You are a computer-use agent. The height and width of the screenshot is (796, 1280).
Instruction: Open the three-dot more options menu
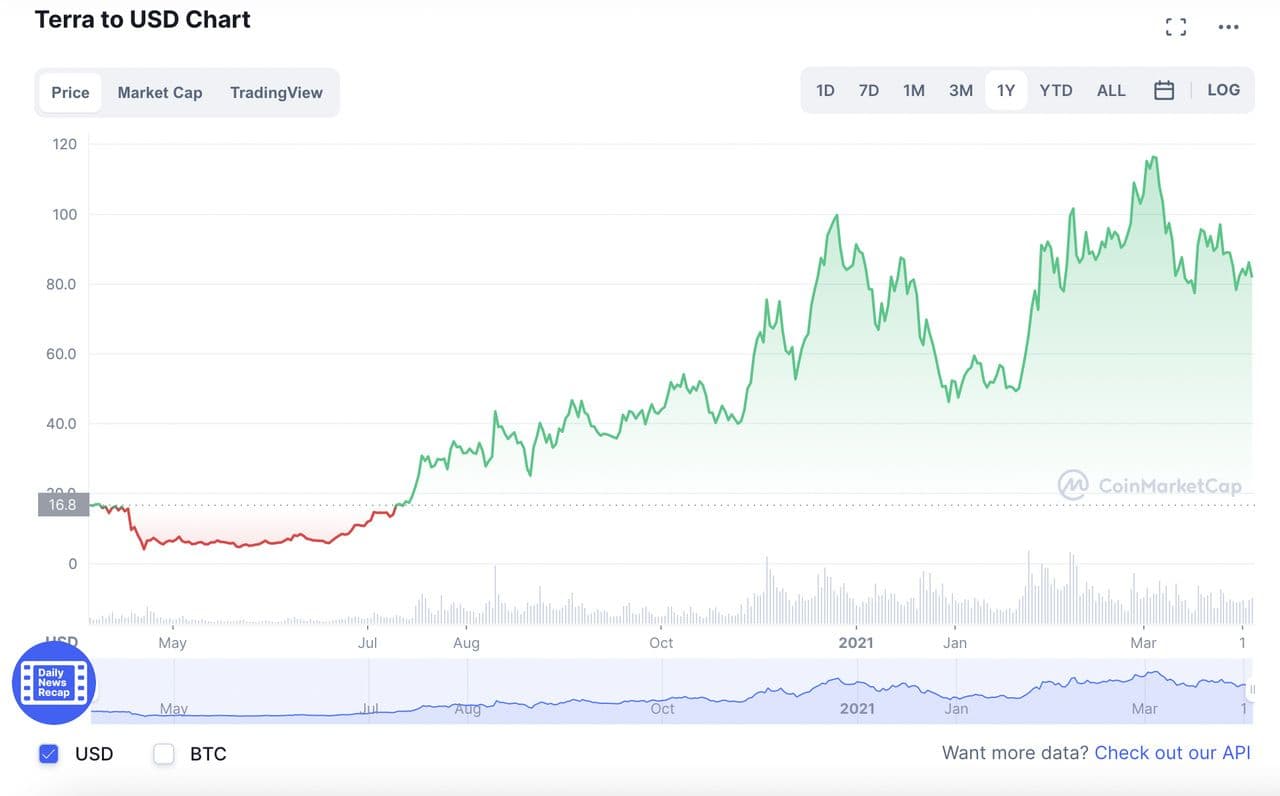1228,27
